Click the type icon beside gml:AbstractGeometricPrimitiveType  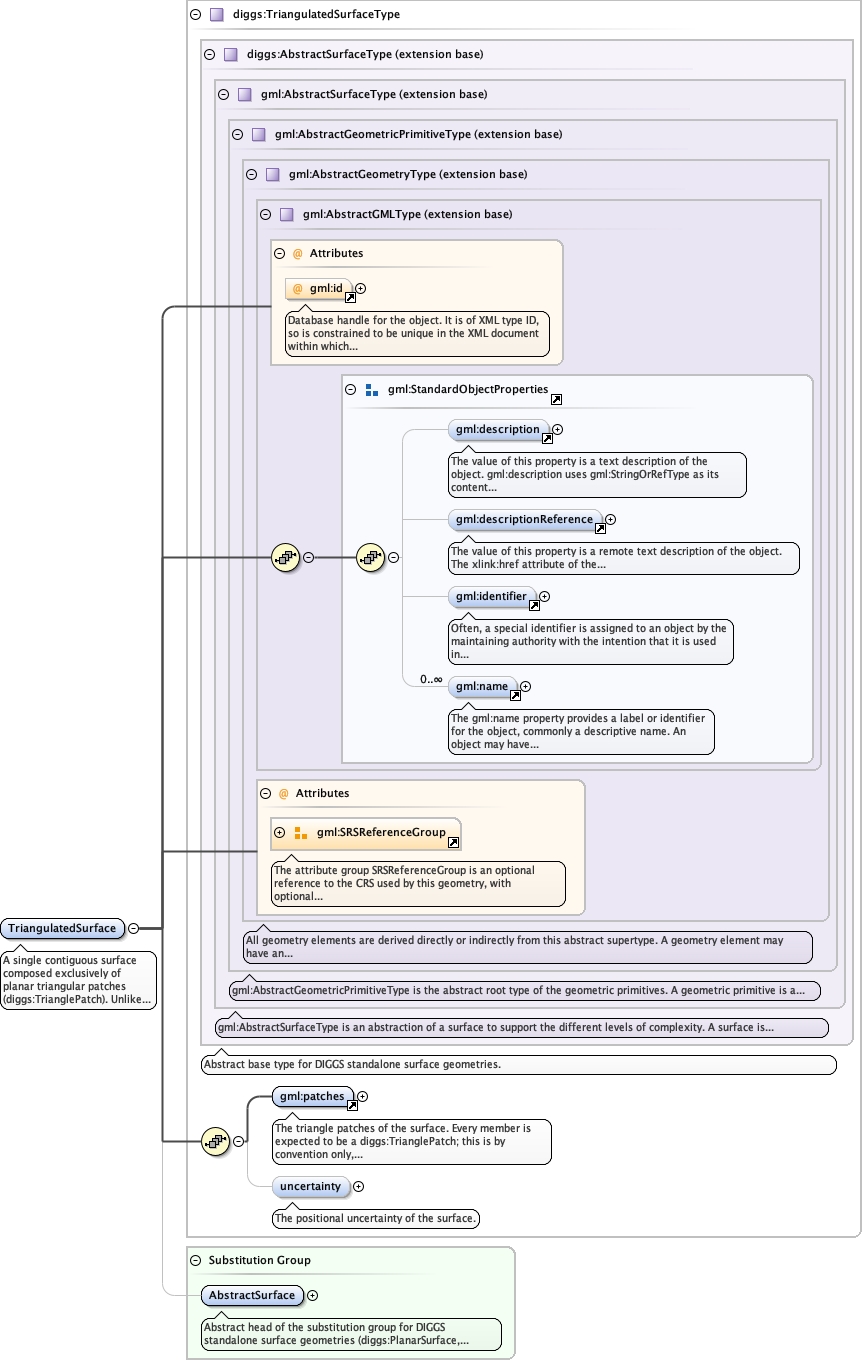[258, 134]
